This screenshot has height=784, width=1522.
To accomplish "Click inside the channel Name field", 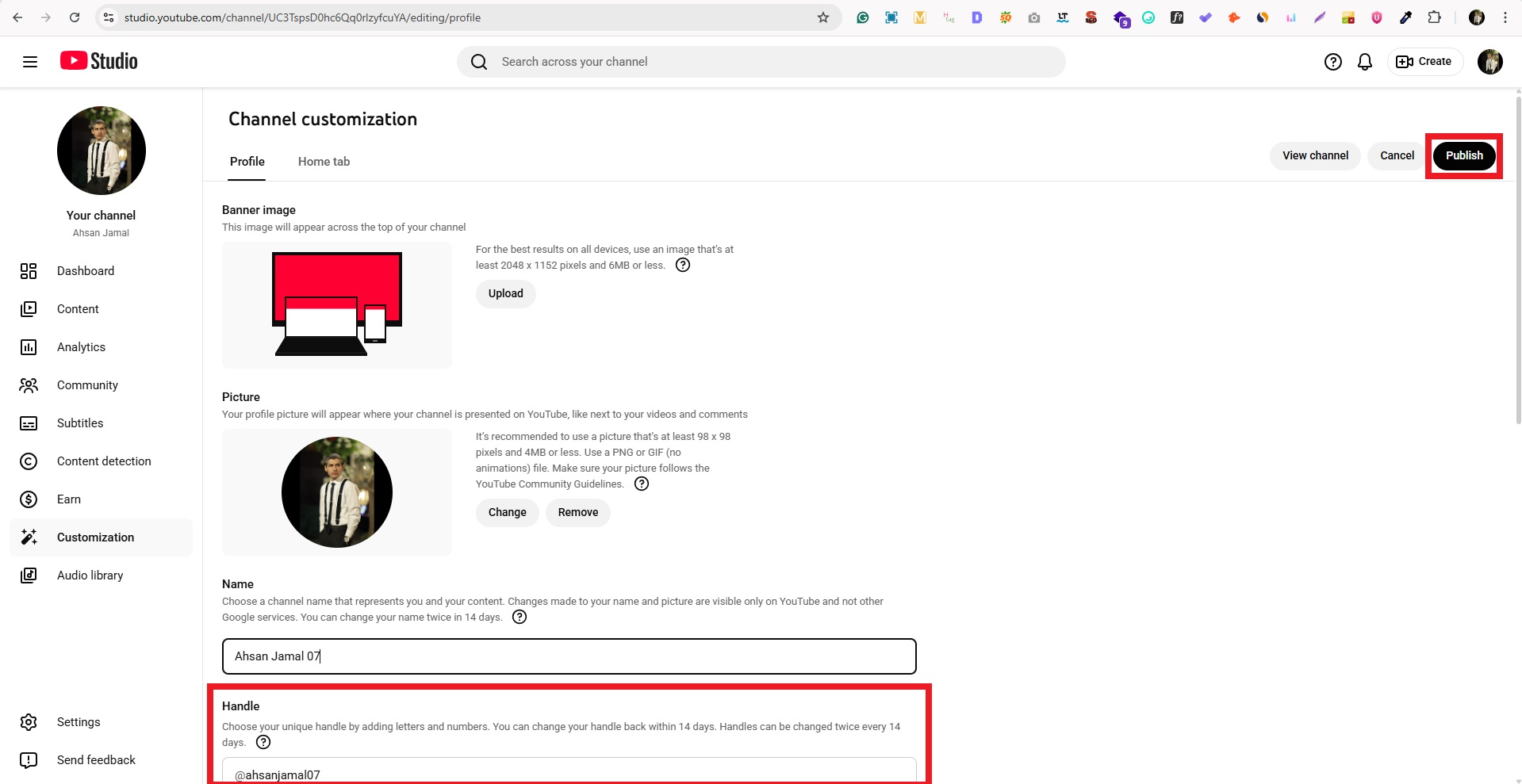I will (568, 656).
